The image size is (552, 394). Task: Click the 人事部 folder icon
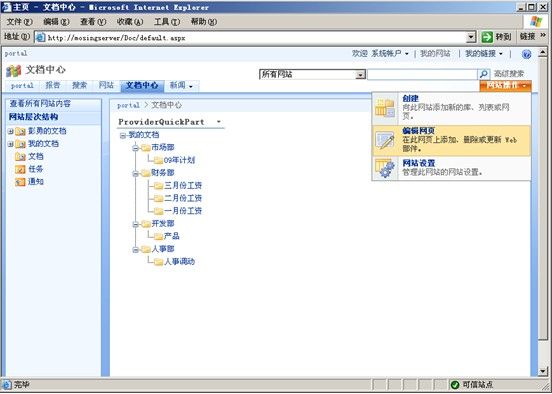(x=146, y=249)
